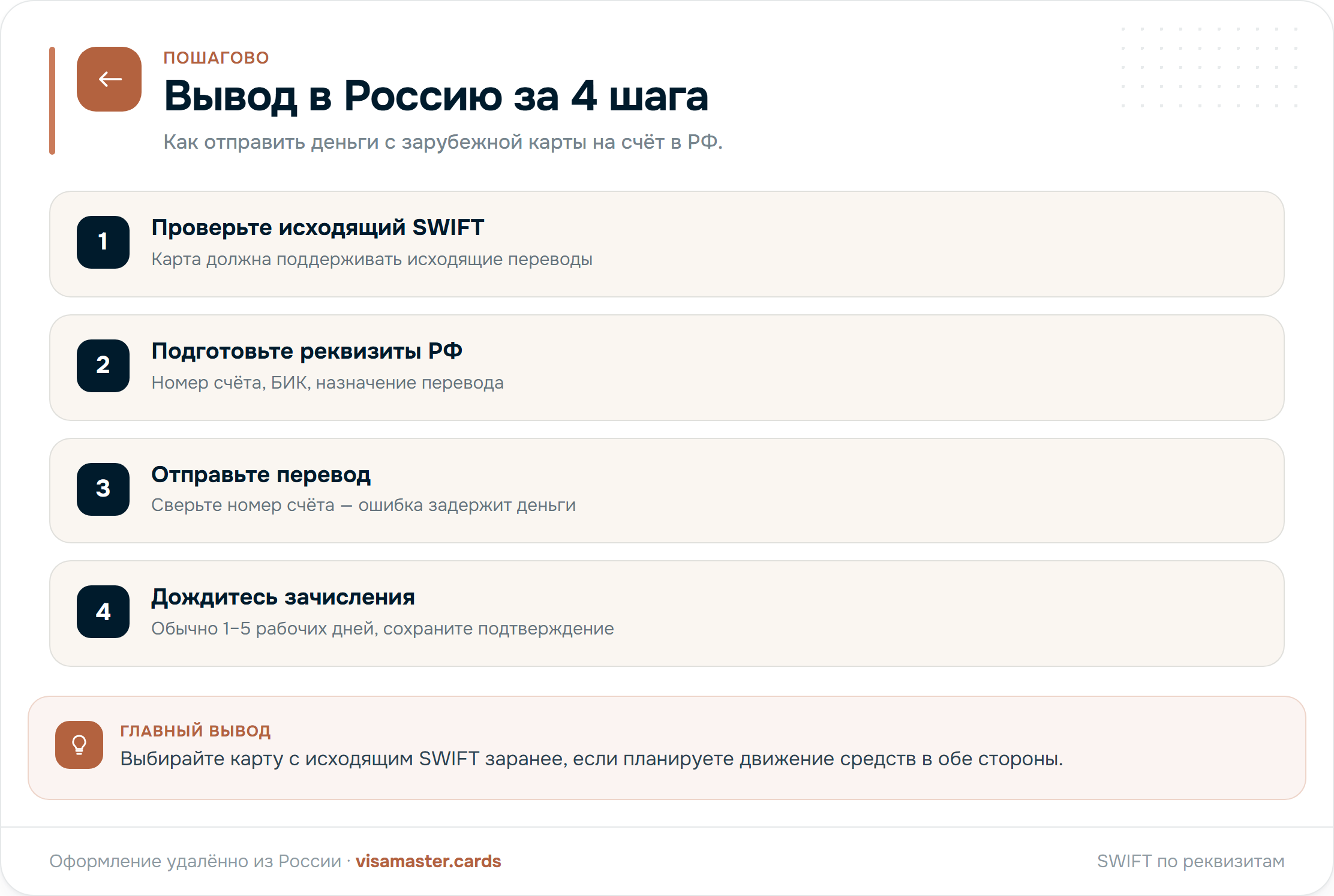Click the text "Обычно 1–5 рабочих дней, сохраните подтверждение"
1334x896 pixels.
click(x=383, y=629)
